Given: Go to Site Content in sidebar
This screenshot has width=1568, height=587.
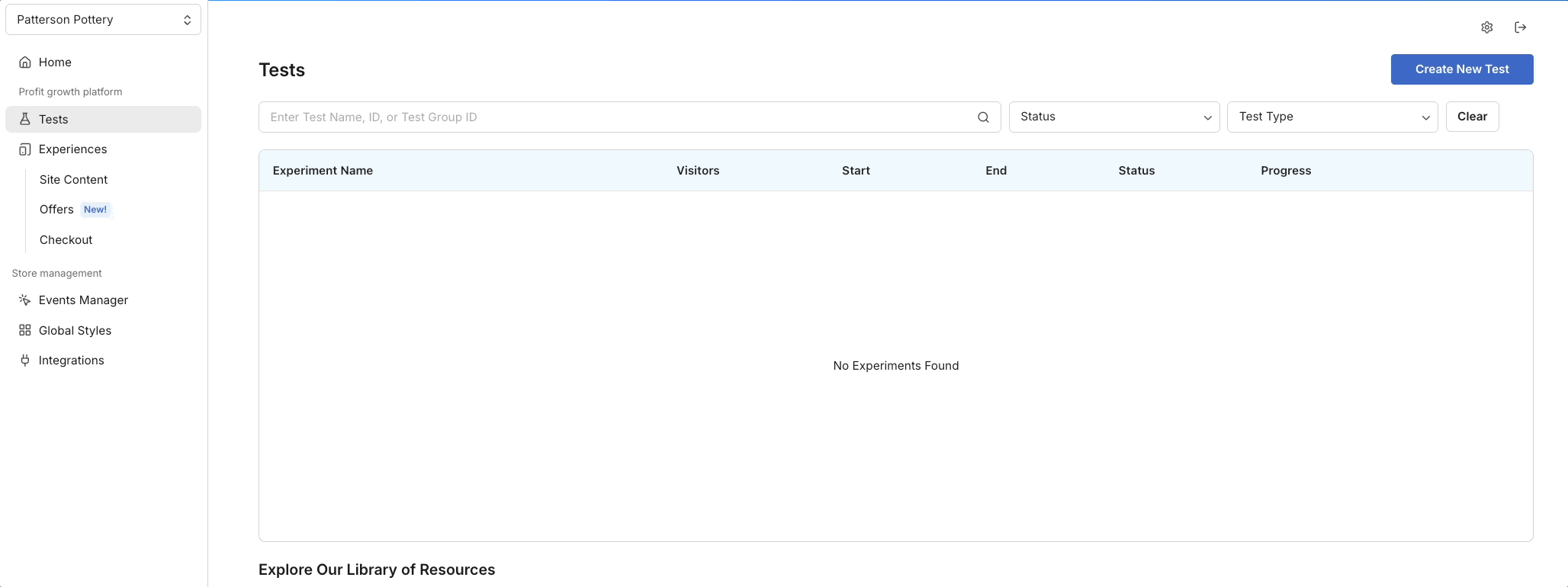Looking at the screenshot, I should tap(73, 180).
